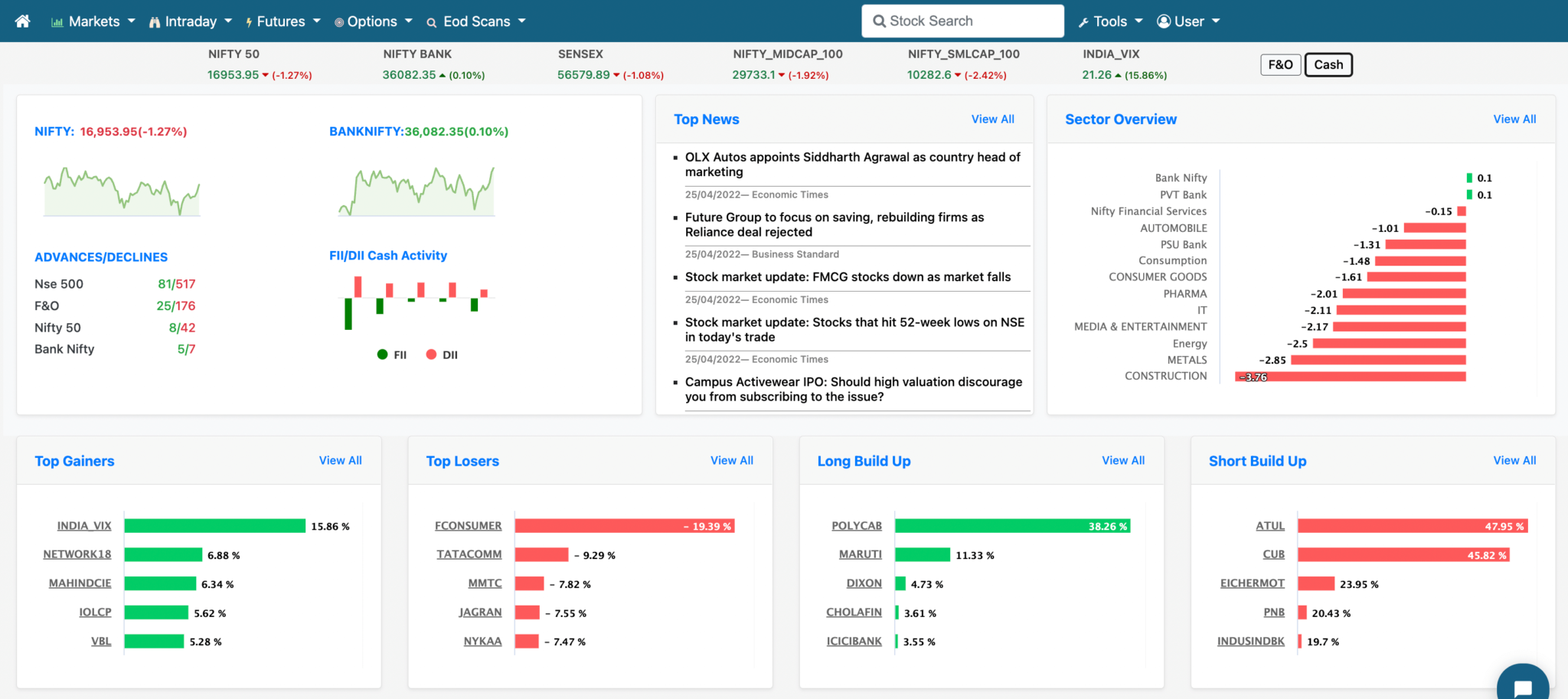Click the lightning bolt icon beside Futures
The width and height of the screenshot is (1568, 699).
click(250, 21)
